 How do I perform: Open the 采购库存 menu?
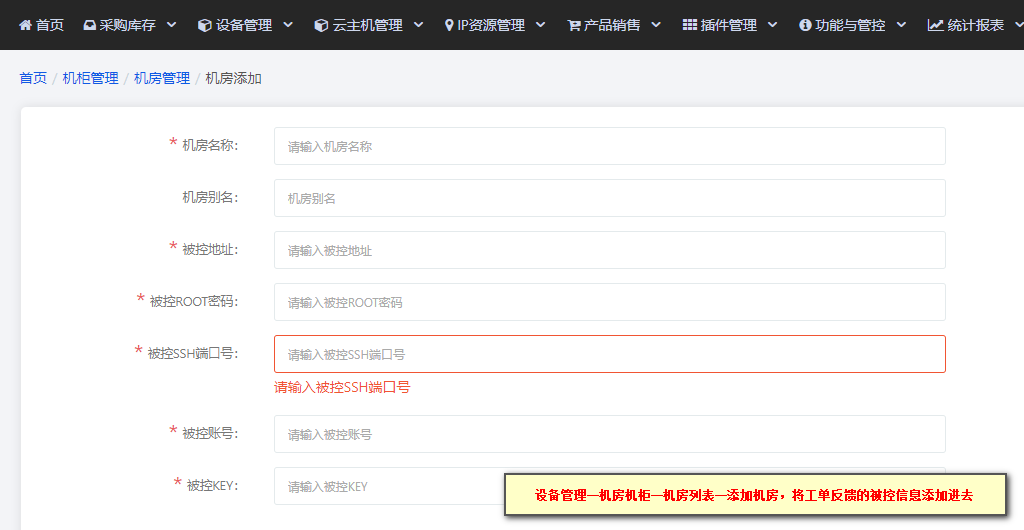pos(130,25)
